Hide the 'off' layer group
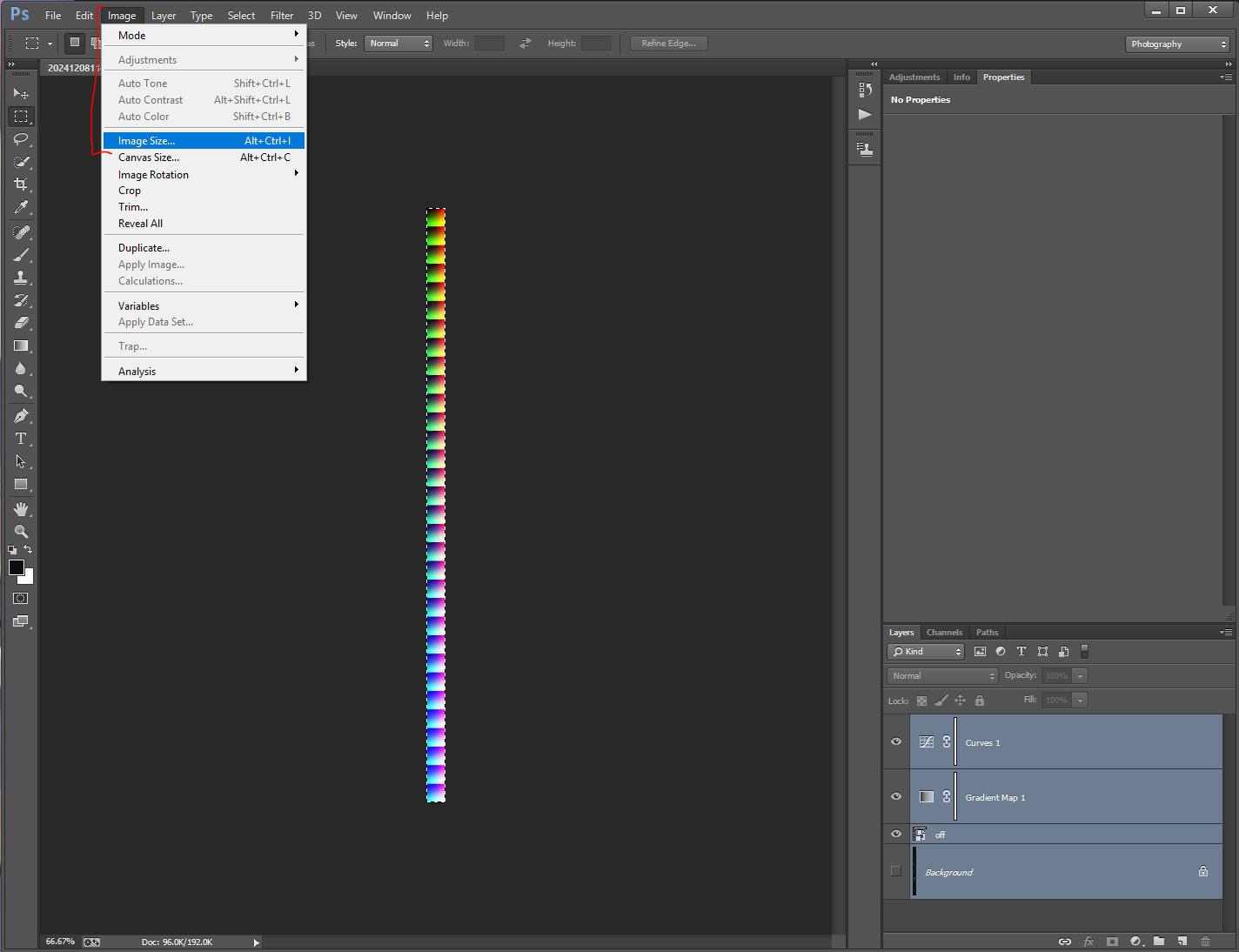The width and height of the screenshot is (1239, 952). pos(896,834)
